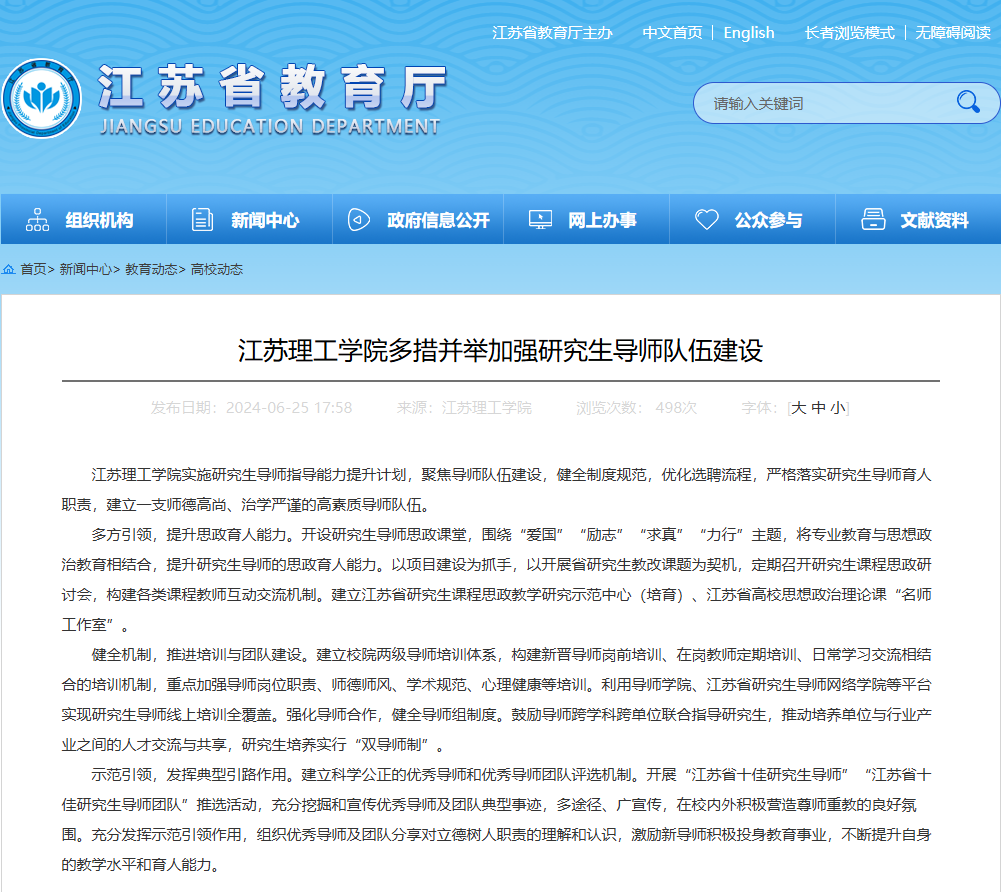Click the view count 498次
This screenshot has width=1001, height=892.
pyautogui.click(x=676, y=408)
